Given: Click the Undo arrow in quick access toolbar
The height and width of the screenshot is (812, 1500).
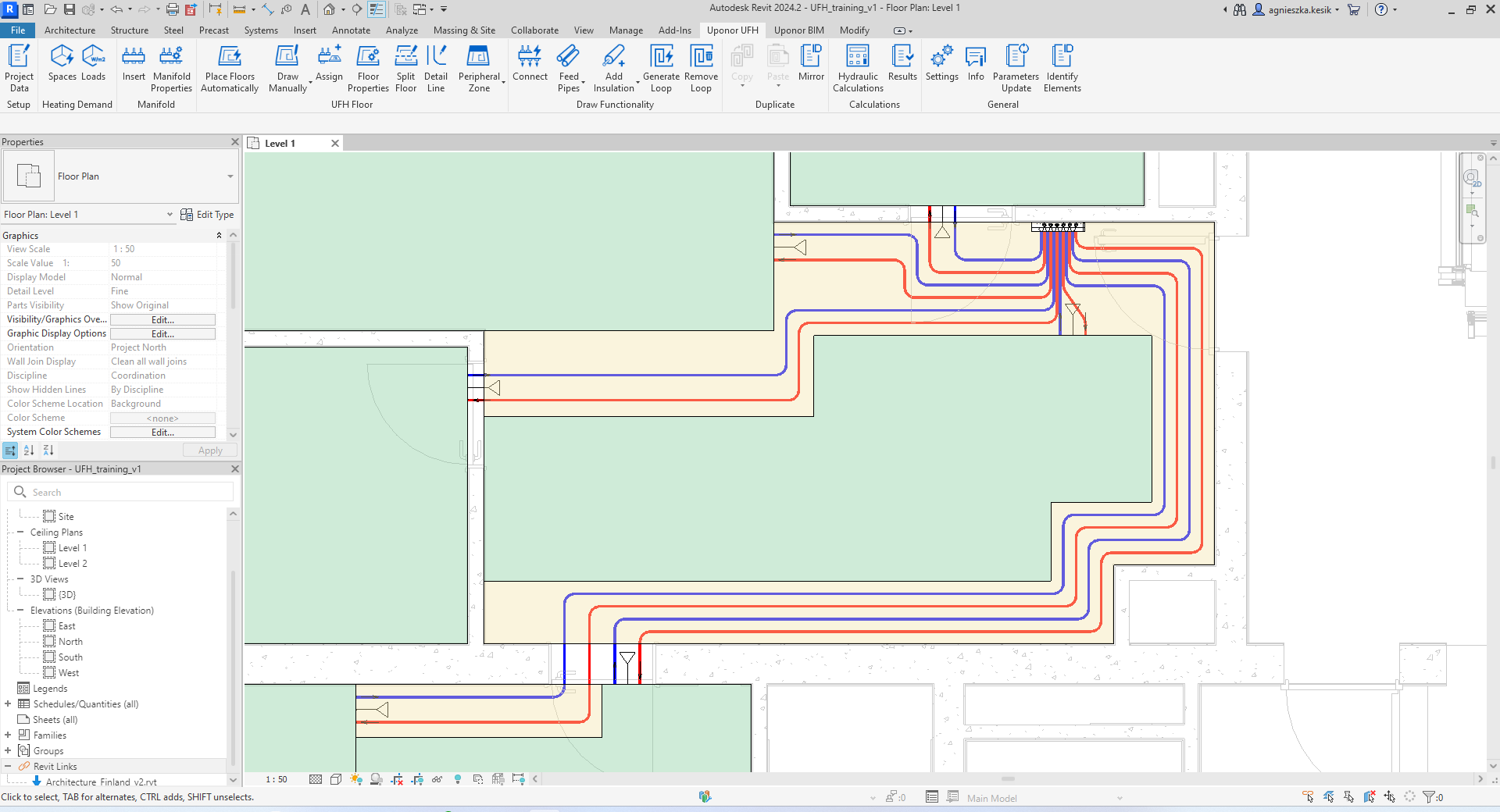Looking at the screenshot, I should point(116,9).
